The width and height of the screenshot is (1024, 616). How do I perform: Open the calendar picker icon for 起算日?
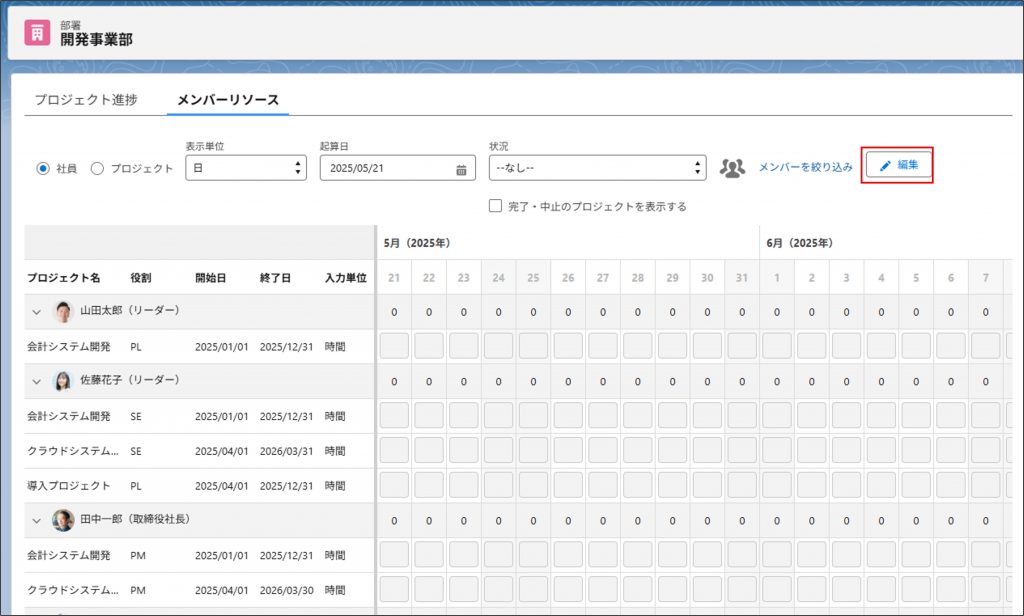[461, 169]
